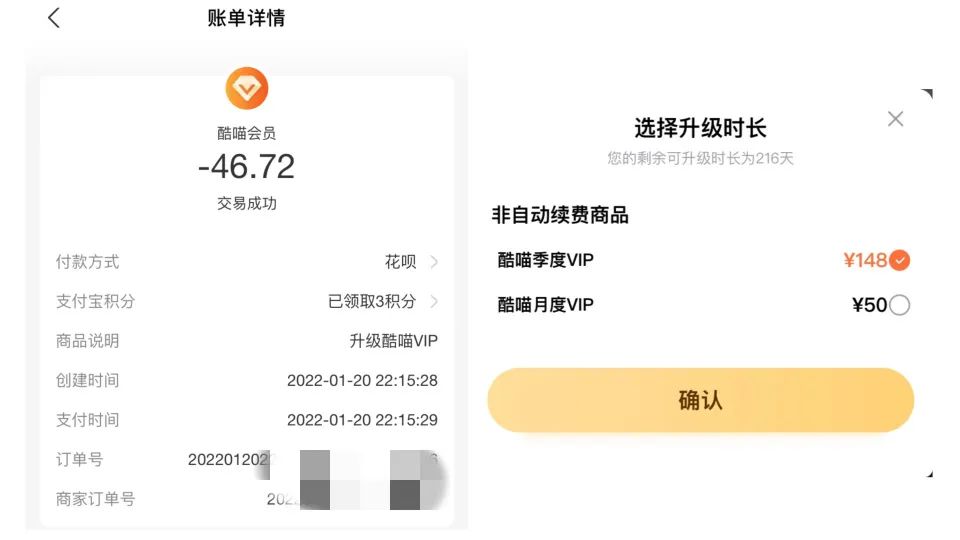The image size is (960, 540).
Task: Open the 花呗 payment method link
Action: 400,262
